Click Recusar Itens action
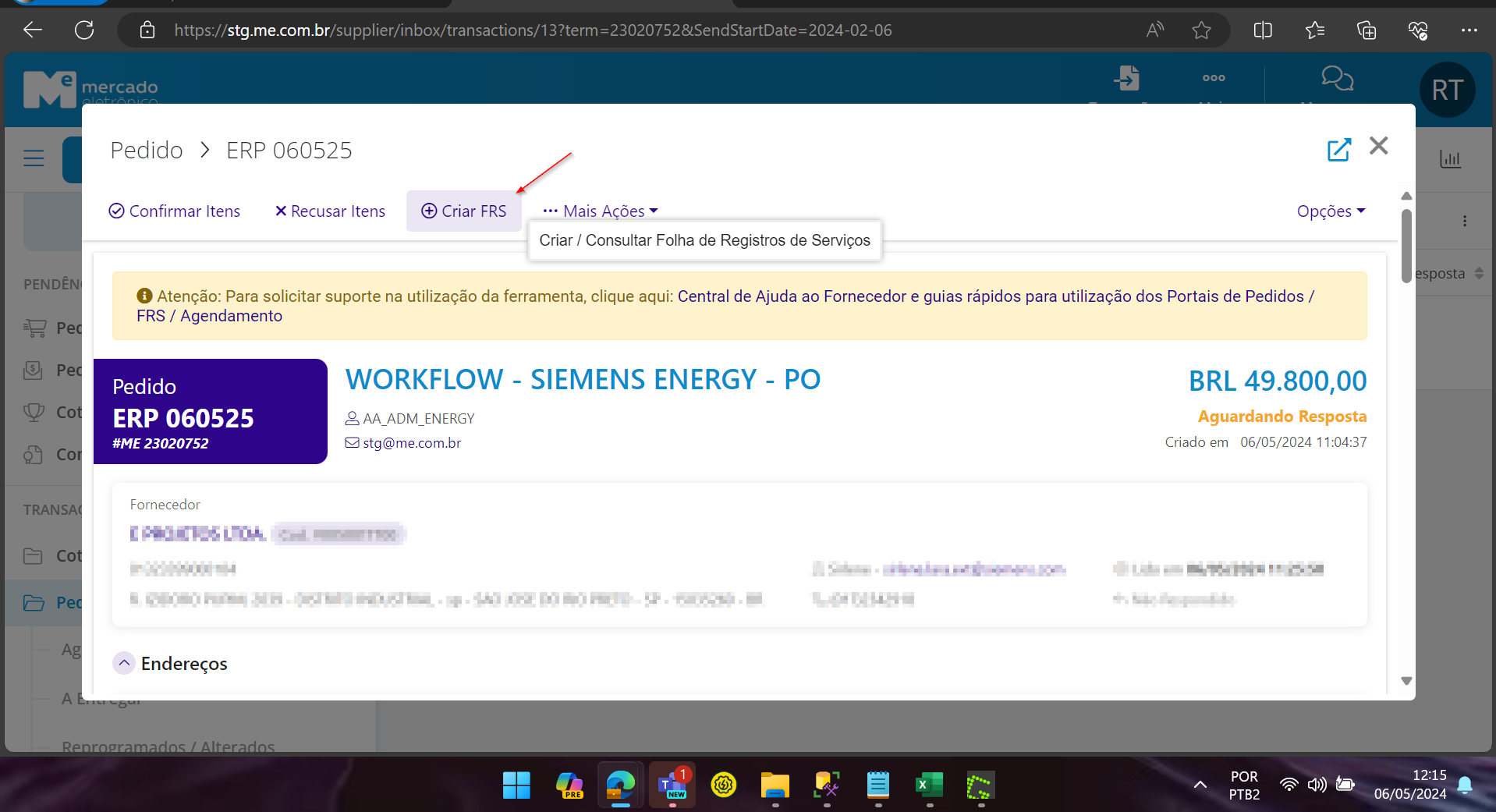 (x=330, y=211)
